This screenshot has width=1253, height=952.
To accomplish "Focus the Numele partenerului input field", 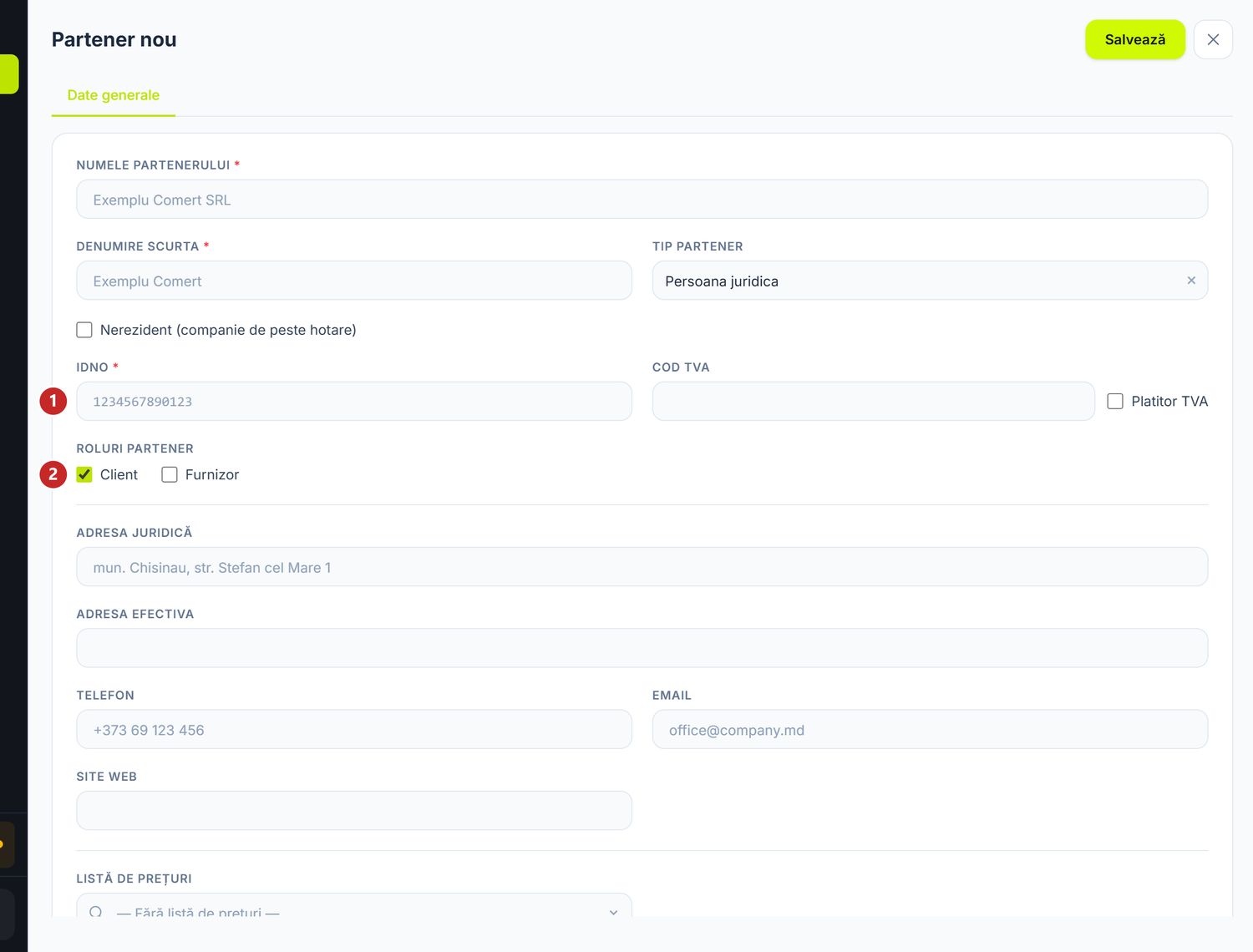I will [x=642, y=200].
